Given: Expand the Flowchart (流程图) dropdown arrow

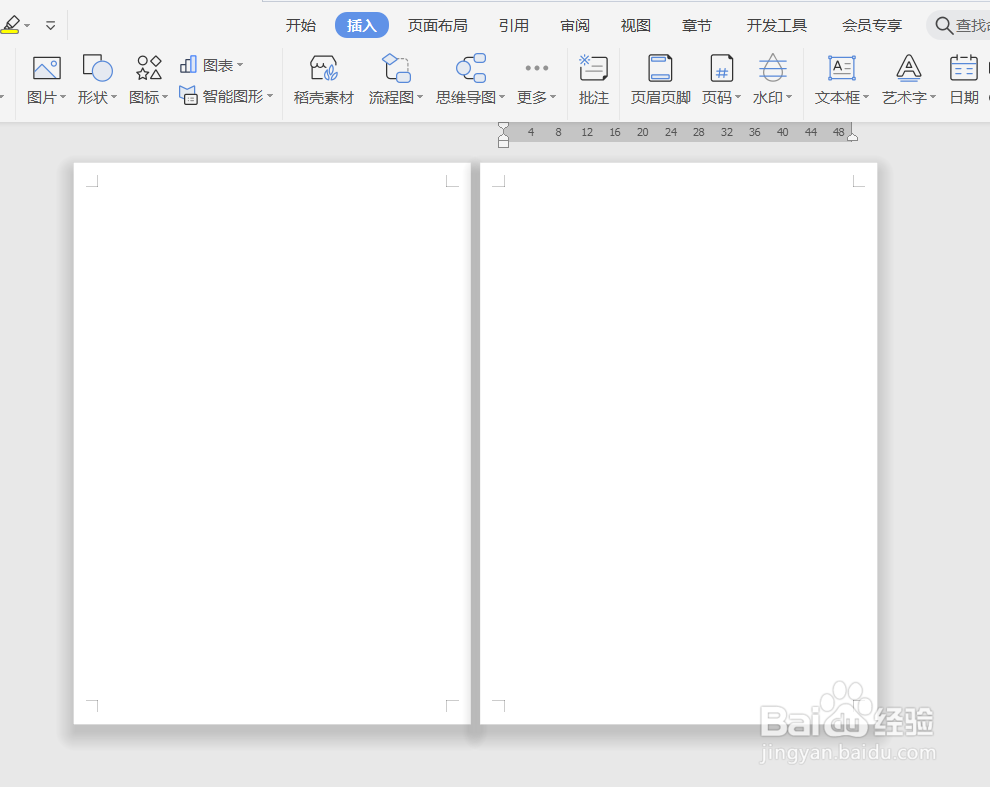Looking at the screenshot, I should (x=420, y=97).
